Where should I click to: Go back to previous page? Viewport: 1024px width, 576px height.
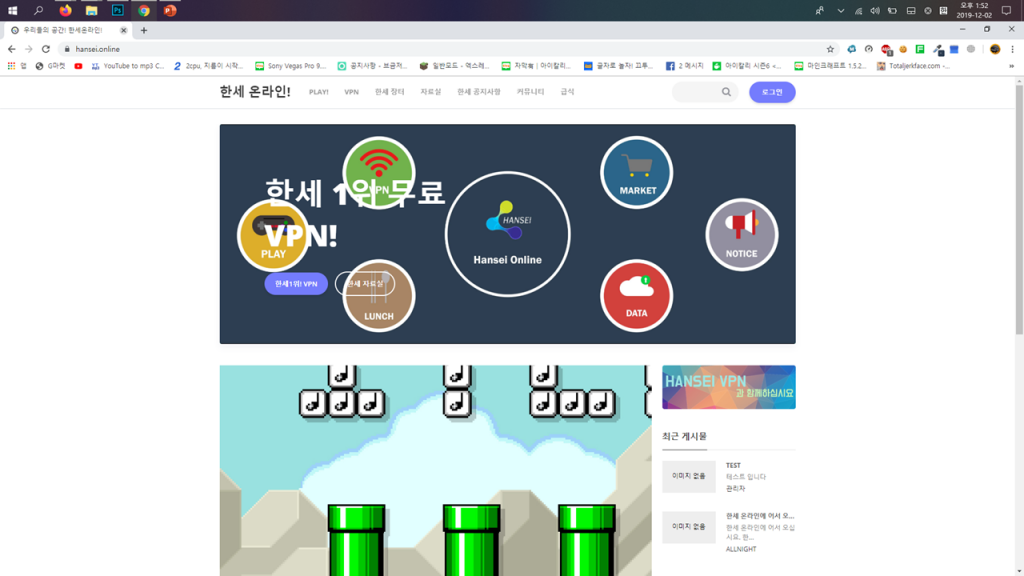tap(12, 49)
